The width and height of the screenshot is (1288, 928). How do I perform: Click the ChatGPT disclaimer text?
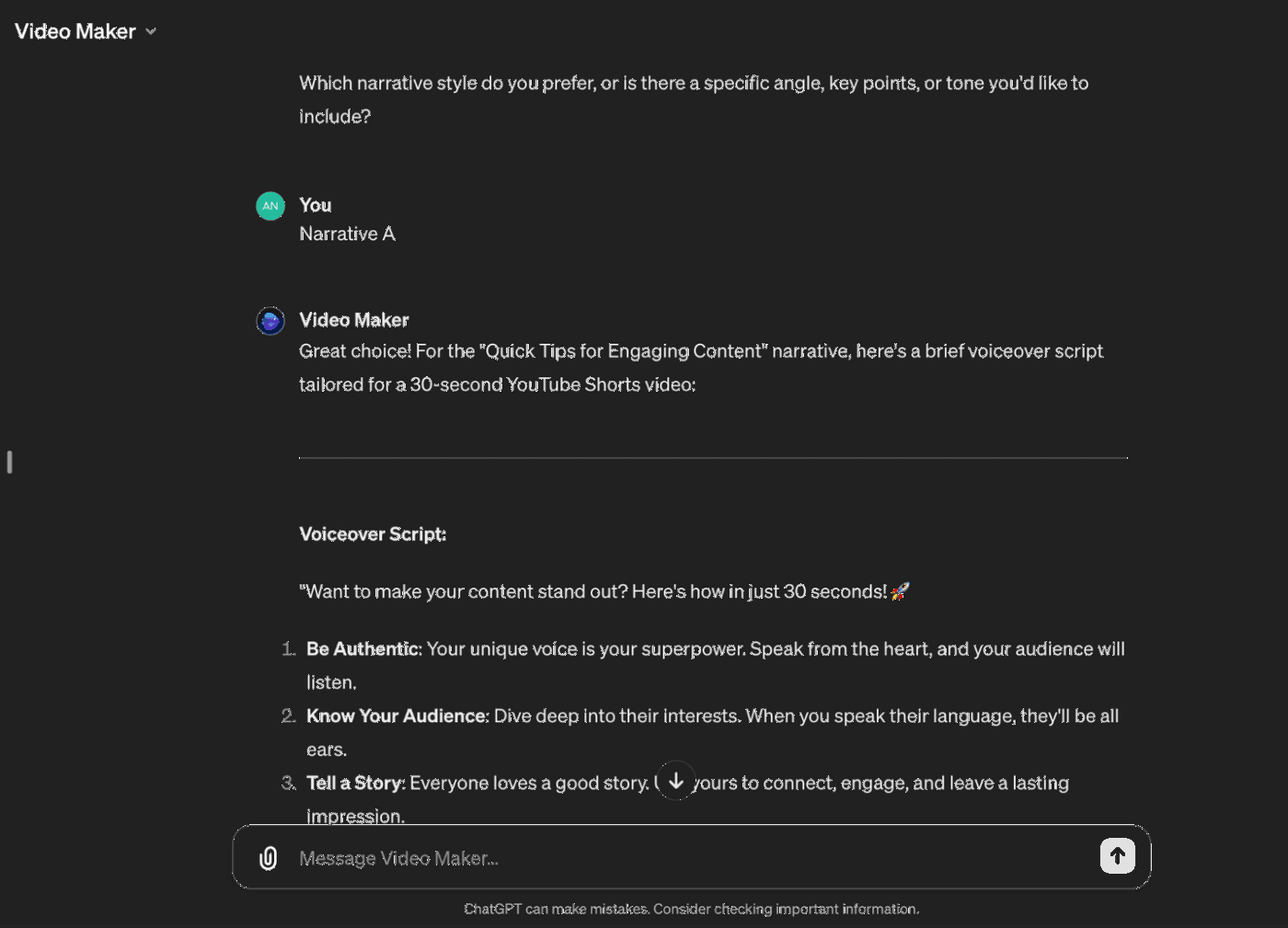[691, 909]
